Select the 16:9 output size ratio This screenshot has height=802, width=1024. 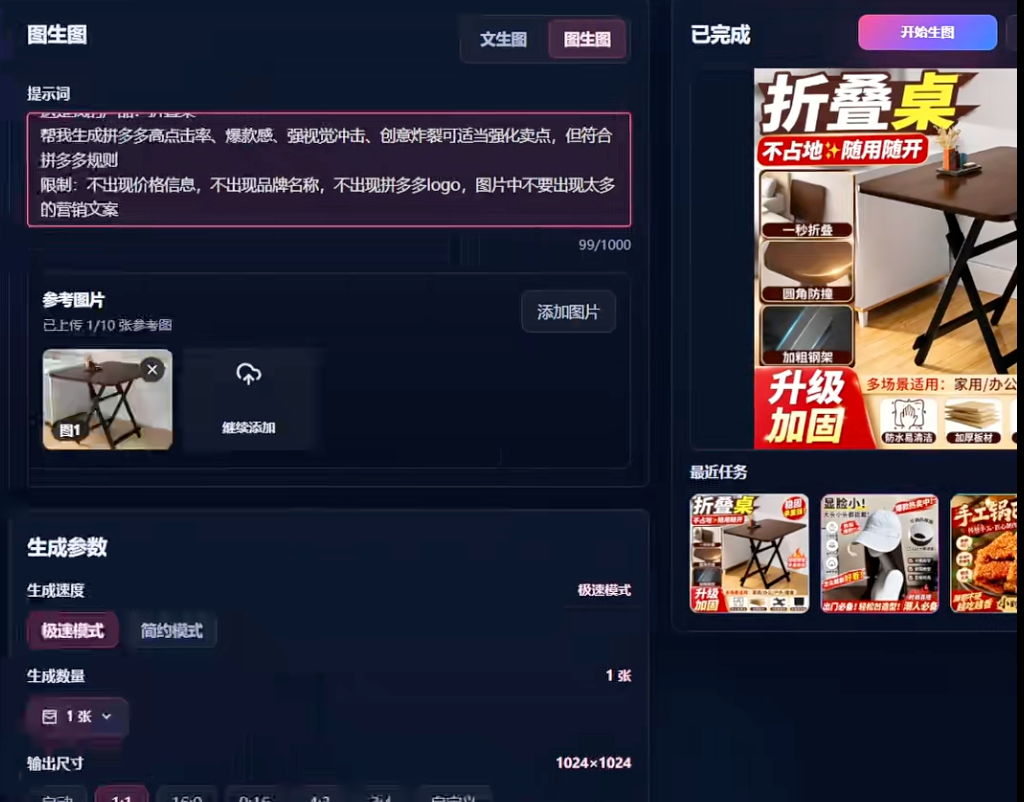click(x=187, y=795)
